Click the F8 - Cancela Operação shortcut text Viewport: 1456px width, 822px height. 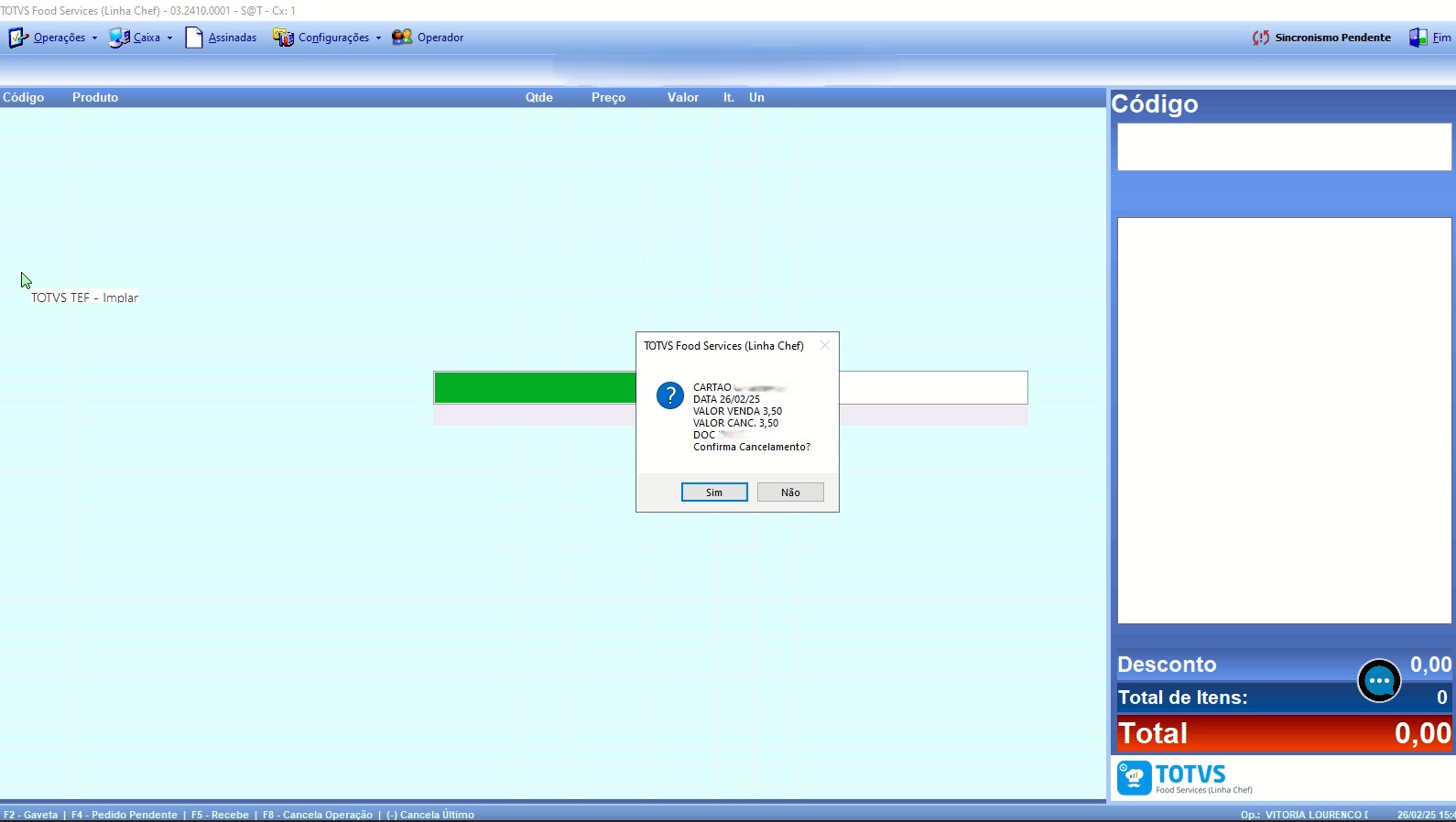318,815
